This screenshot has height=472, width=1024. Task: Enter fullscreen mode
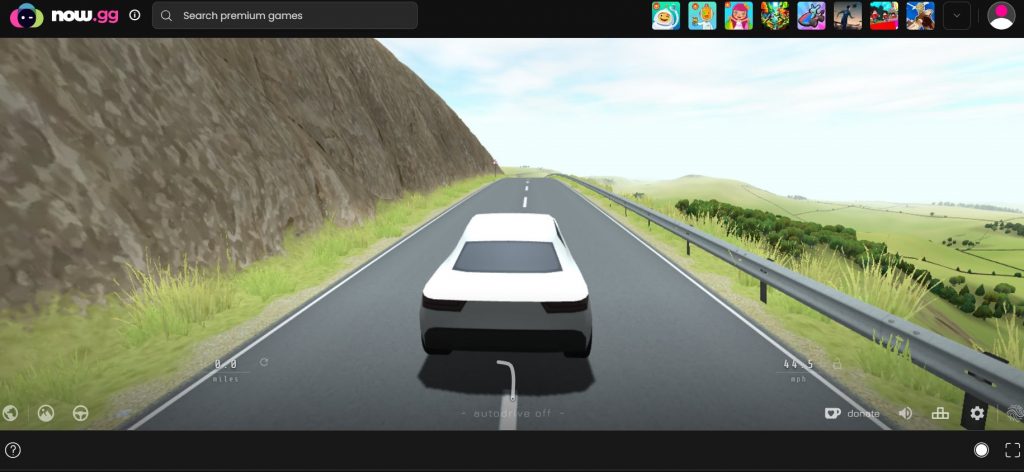pyautogui.click(x=1011, y=450)
